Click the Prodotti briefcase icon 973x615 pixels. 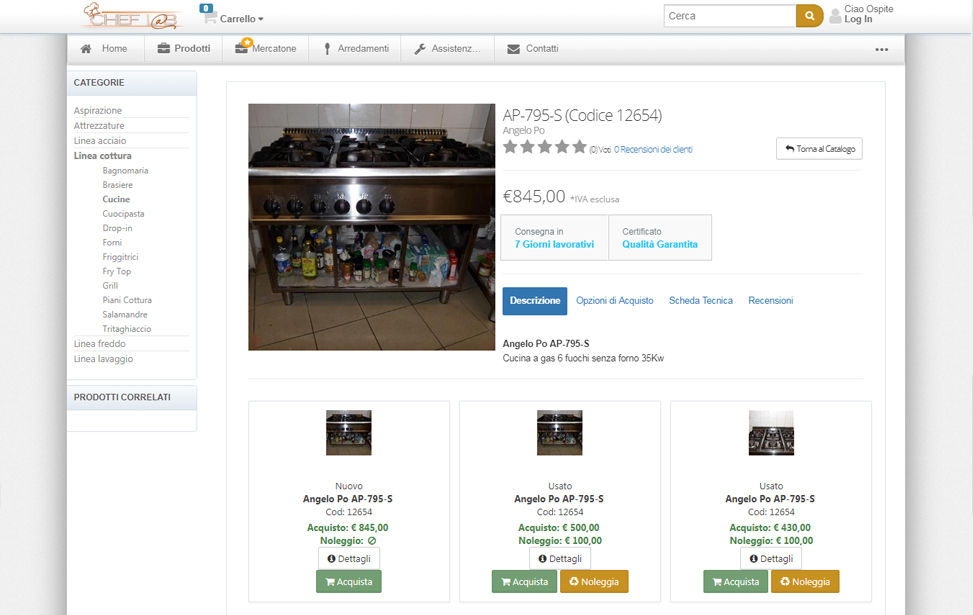pos(164,48)
